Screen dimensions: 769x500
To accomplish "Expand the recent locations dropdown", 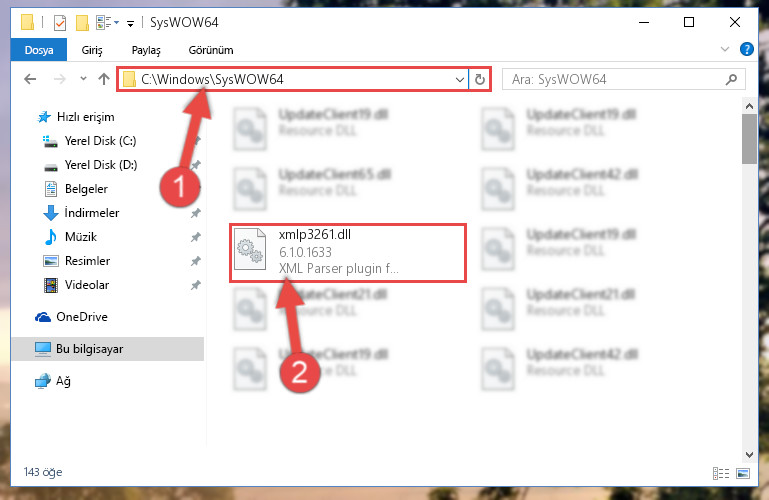I will coord(83,79).
